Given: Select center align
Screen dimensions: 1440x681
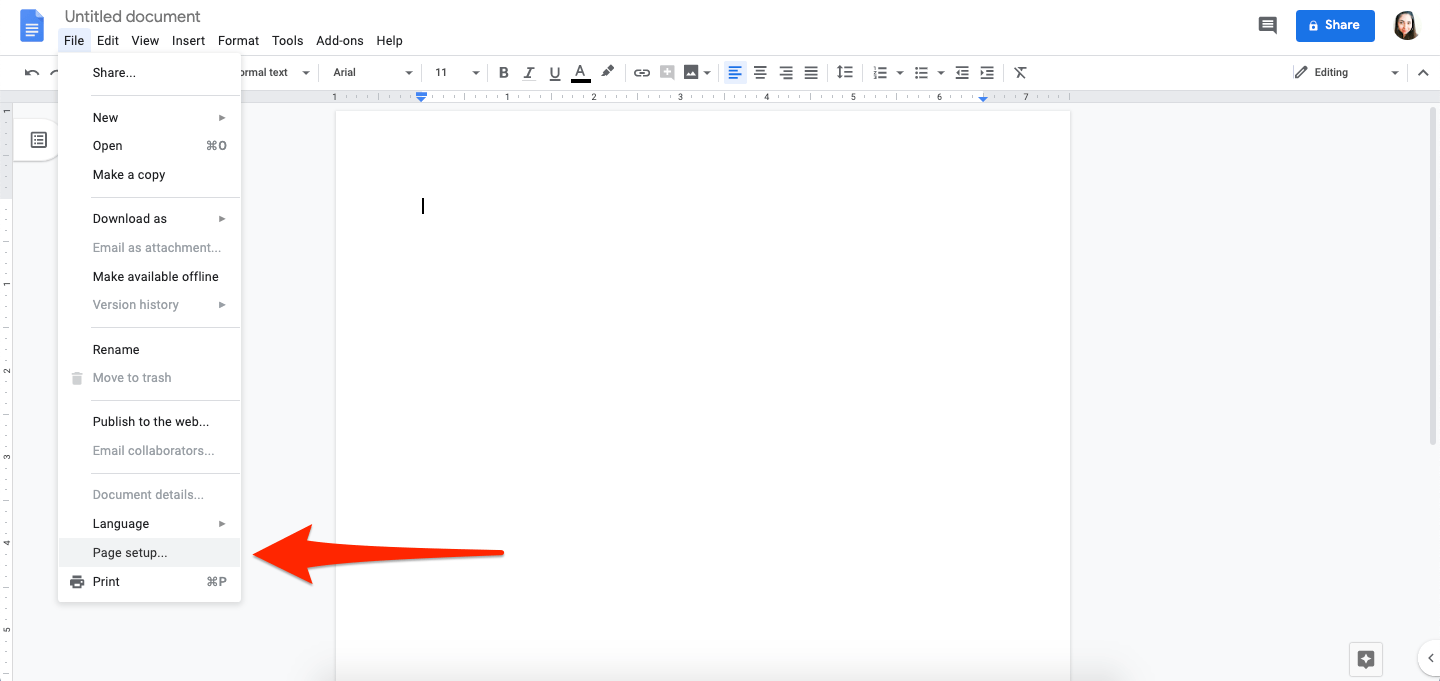Looking at the screenshot, I should [760, 73].
